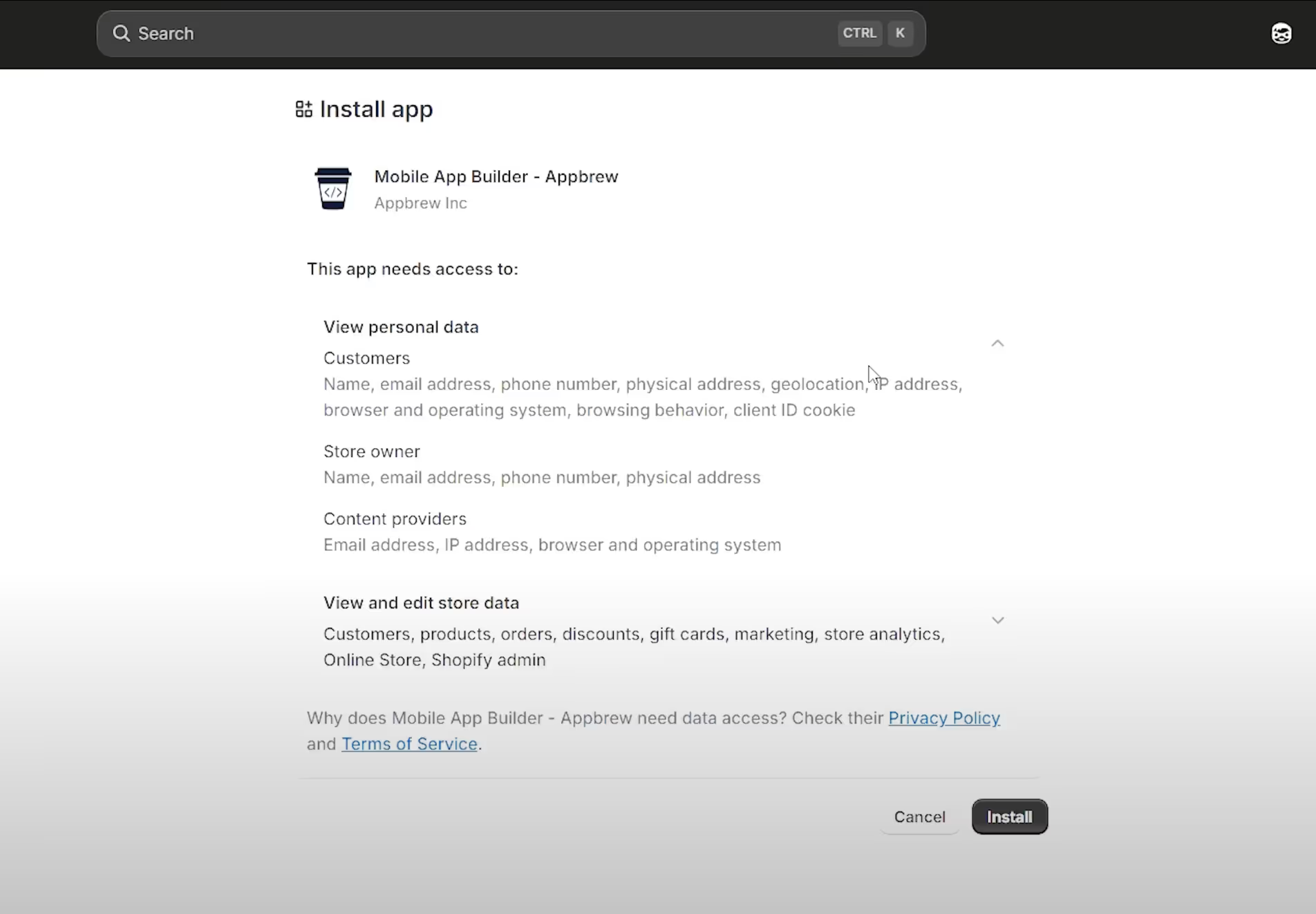Click the 'Store owner' subheading
This screenshot has width=1316, height=914.
tap(372, 451)
